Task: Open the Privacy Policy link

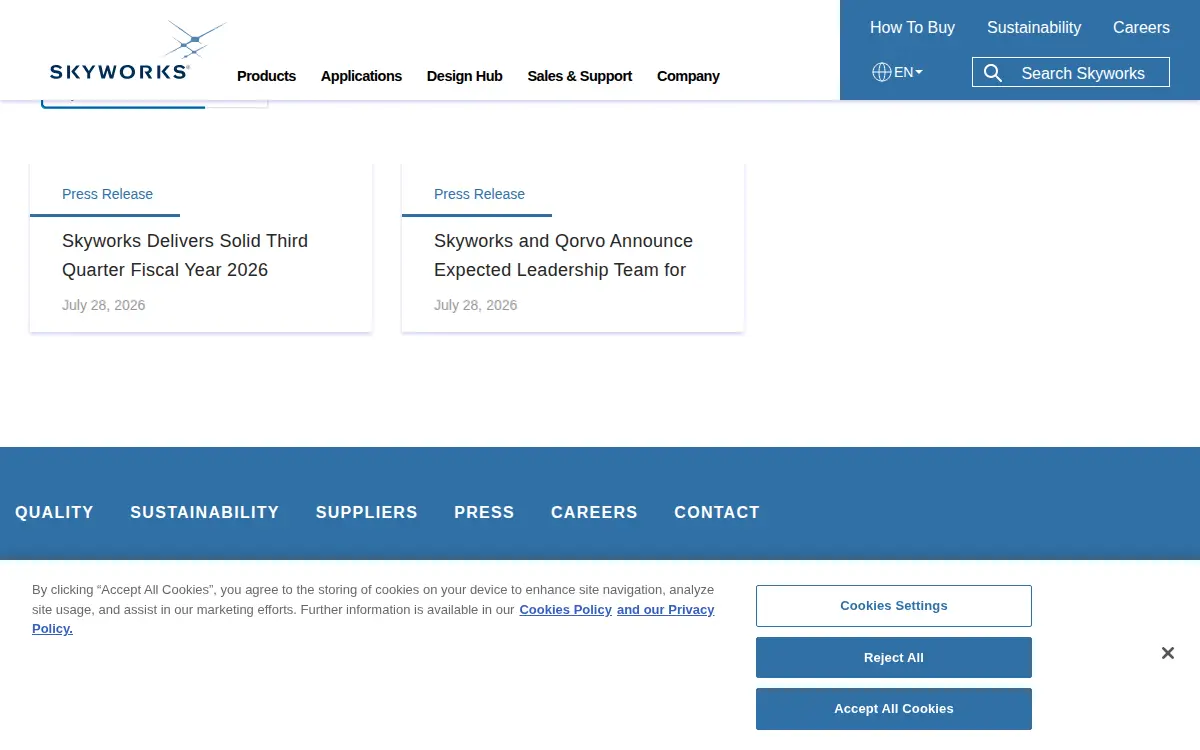Action: point(666,610)
